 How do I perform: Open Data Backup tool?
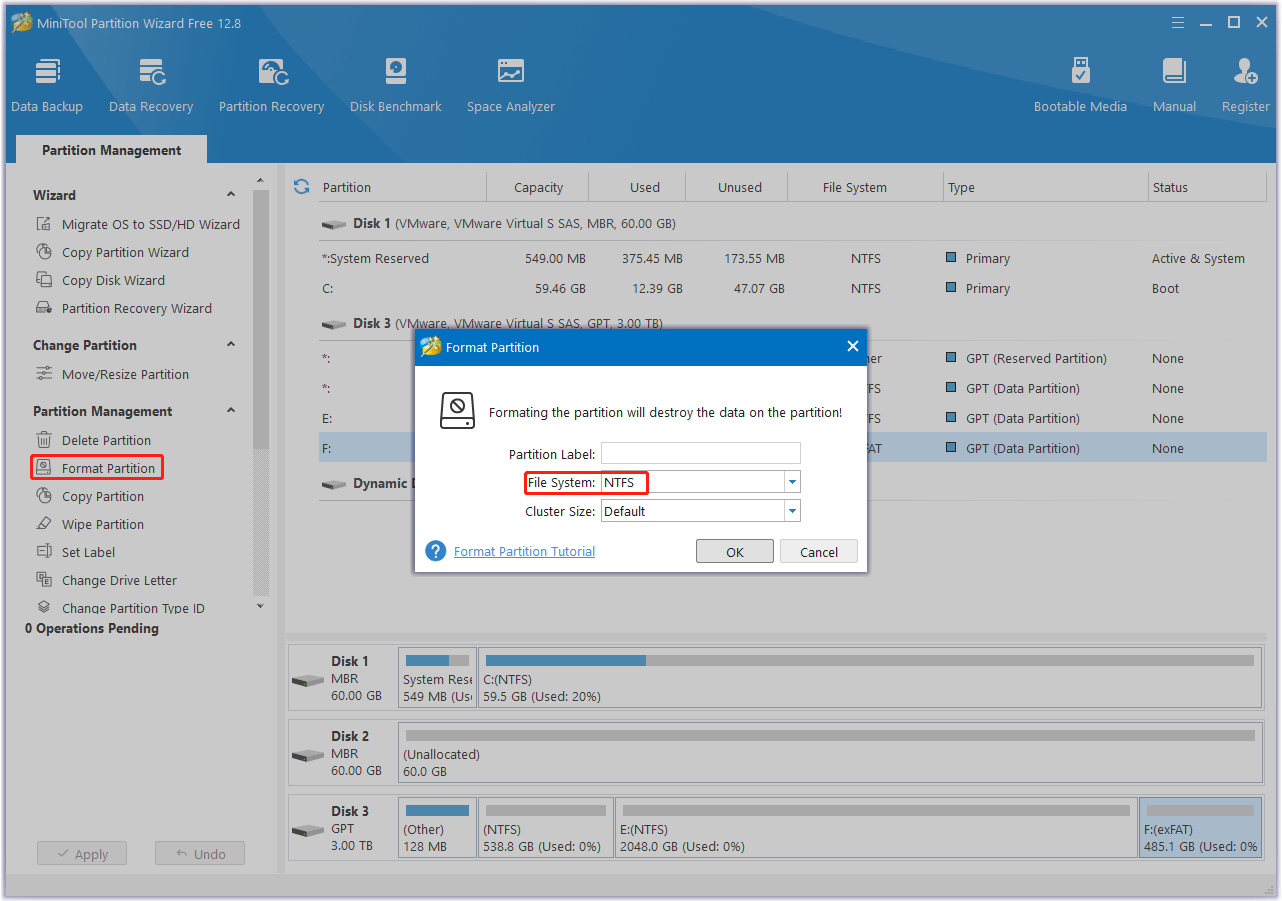coord(47,85)
